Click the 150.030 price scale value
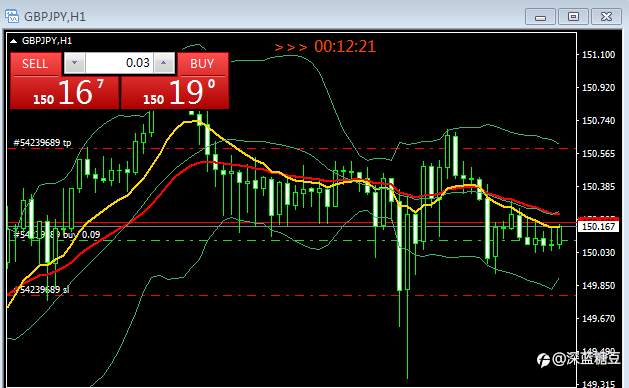 pos(598,252)
